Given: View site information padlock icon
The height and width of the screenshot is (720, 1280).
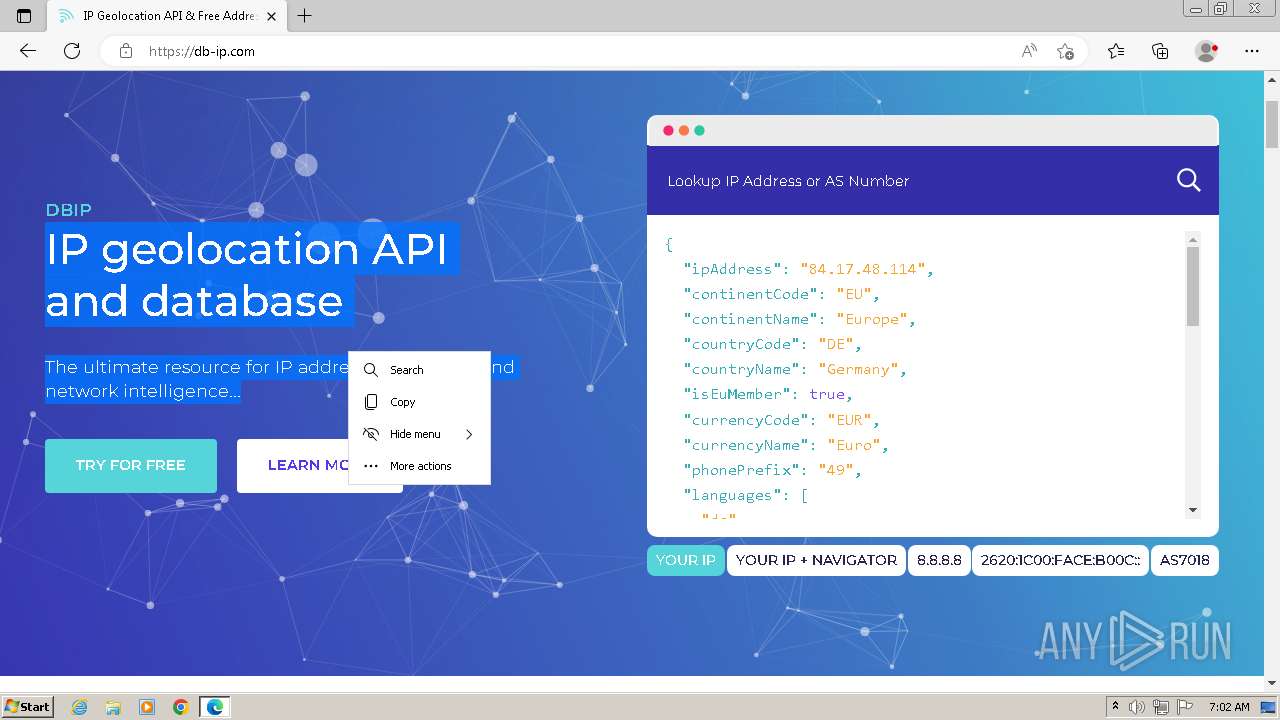Looking at the screenshot, I should 126,51.
